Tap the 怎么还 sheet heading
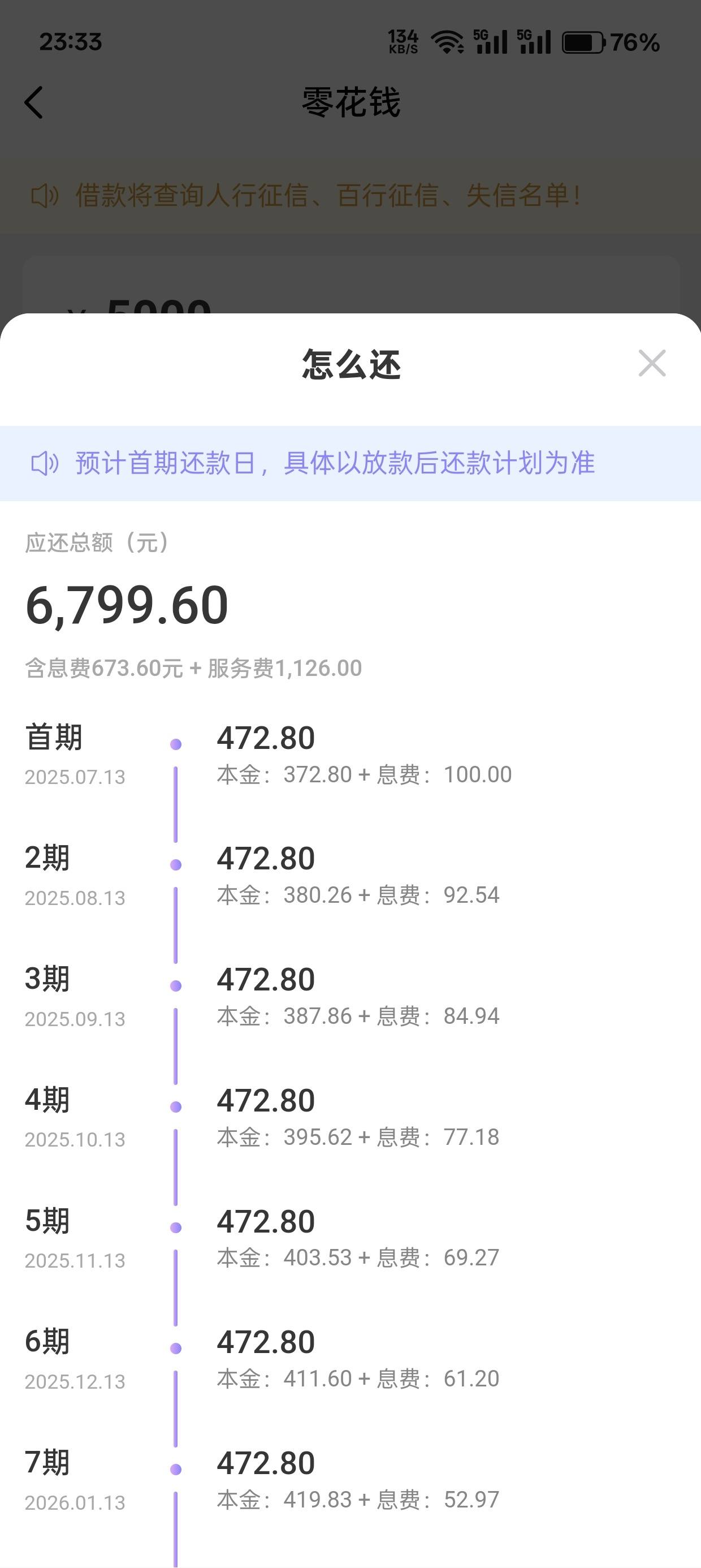This screenshot has width=701, height=1568. tap(351, 365)
